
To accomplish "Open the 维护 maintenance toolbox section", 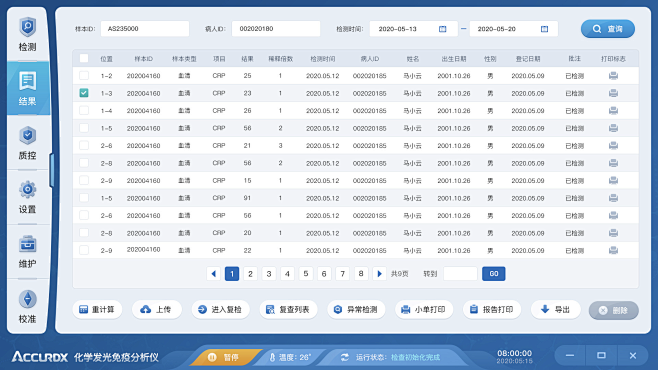I will (x=27, y=252).
